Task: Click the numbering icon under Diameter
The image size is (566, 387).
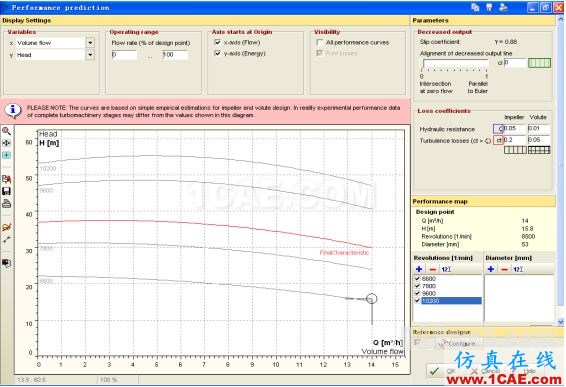Action: coord(518,269)
